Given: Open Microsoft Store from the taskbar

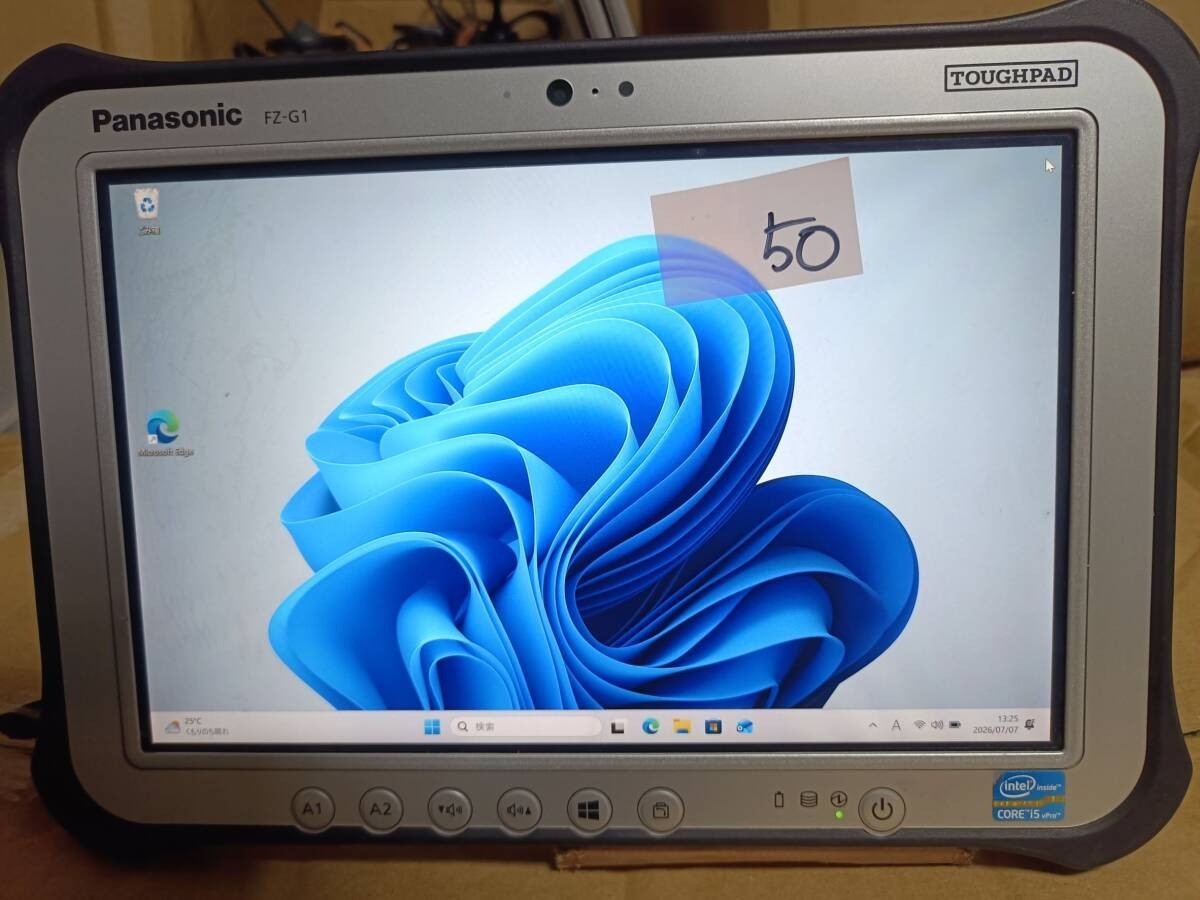Looking at the screenshot, I should coord(713,726).
